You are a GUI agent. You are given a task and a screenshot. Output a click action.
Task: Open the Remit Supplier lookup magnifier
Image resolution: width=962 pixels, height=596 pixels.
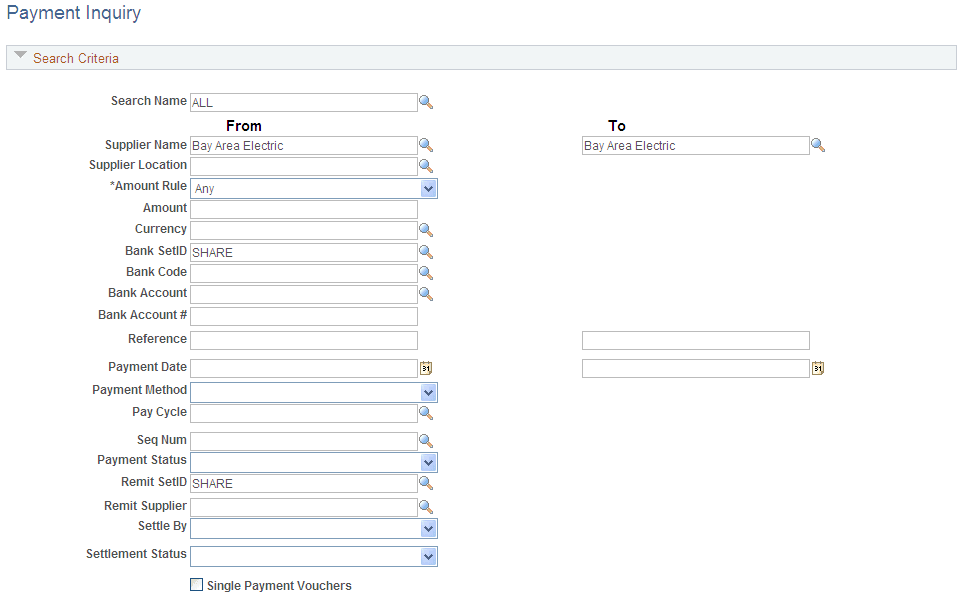point(426,506)
